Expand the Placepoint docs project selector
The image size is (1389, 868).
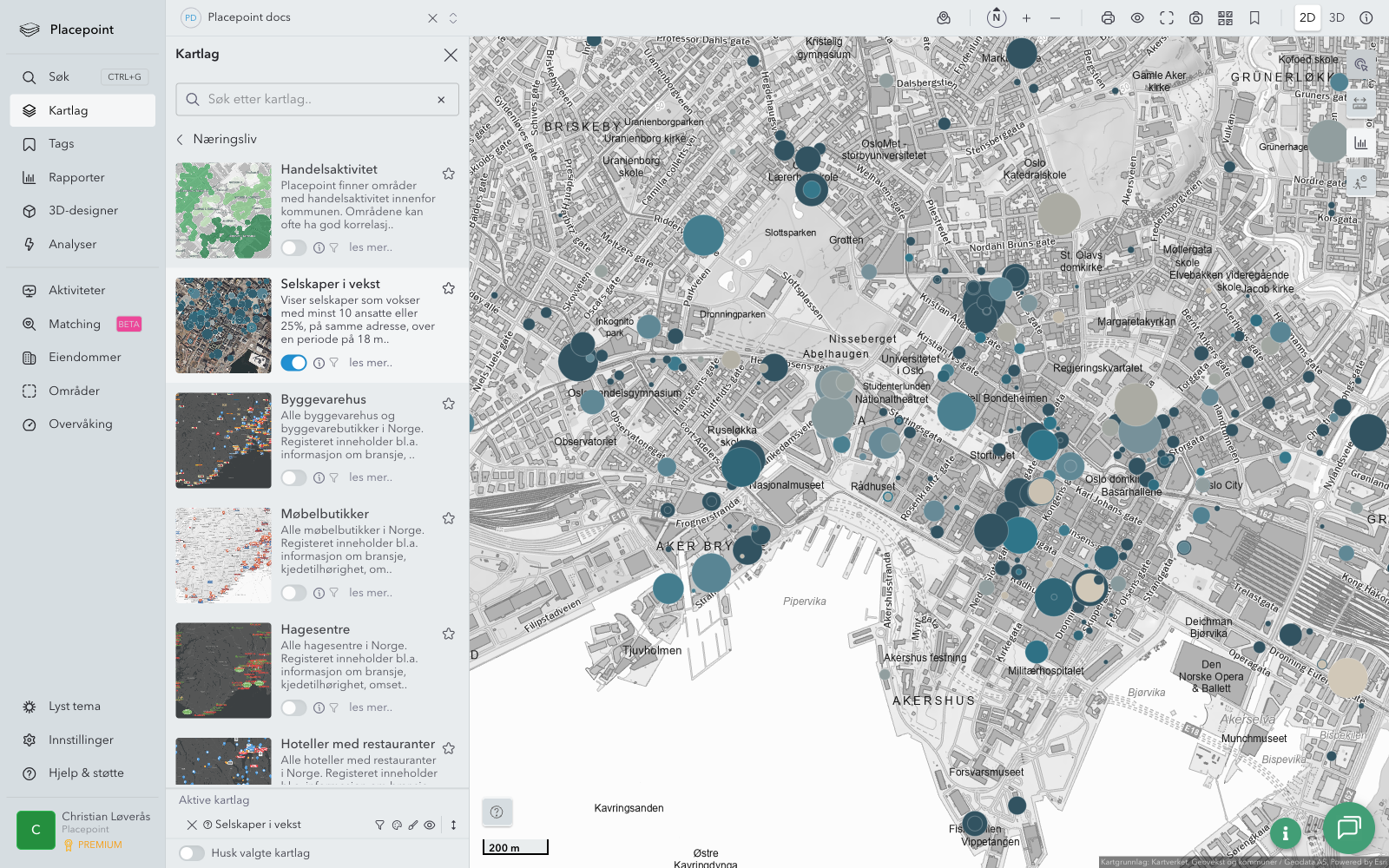(x=453, y=18)
